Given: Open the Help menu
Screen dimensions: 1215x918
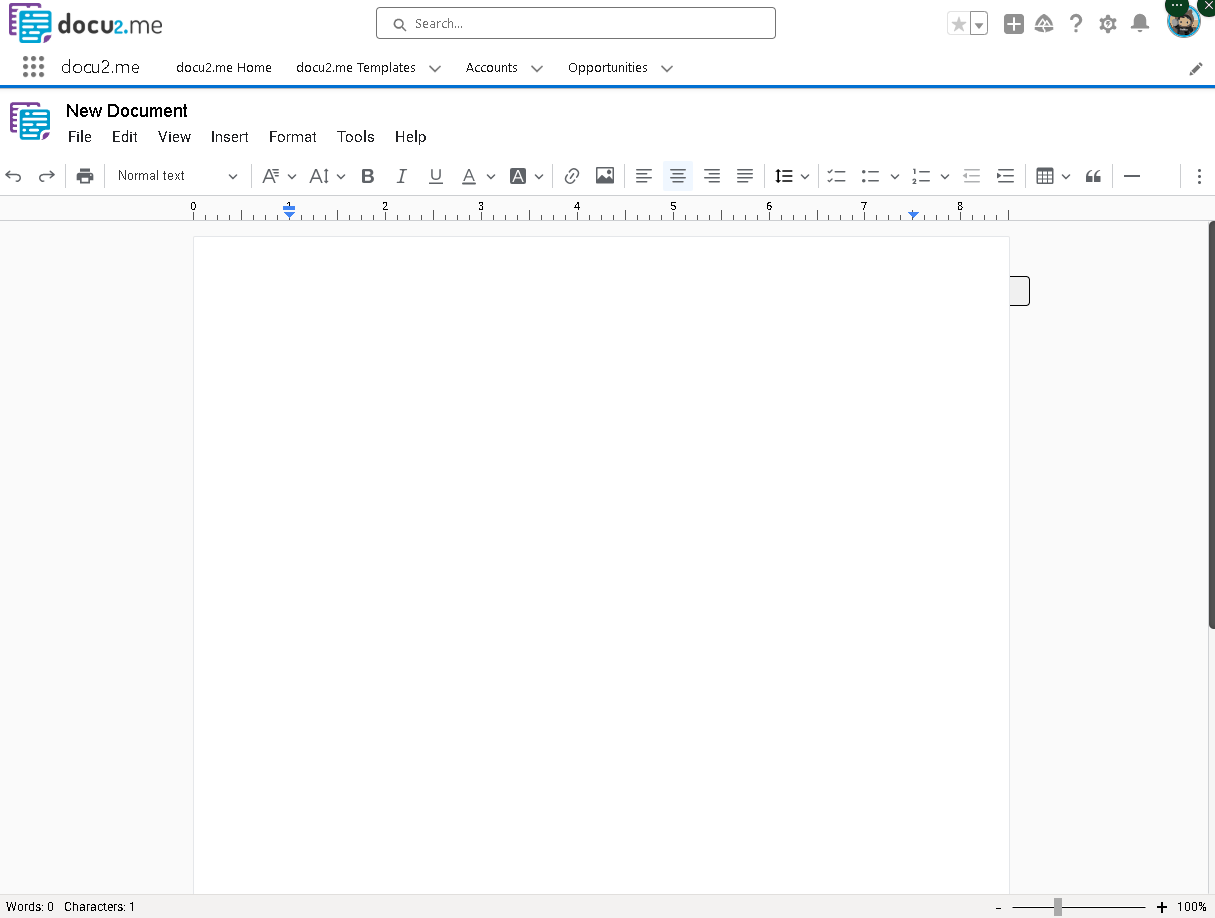Looking at the screenshot, I should [410, 137].
